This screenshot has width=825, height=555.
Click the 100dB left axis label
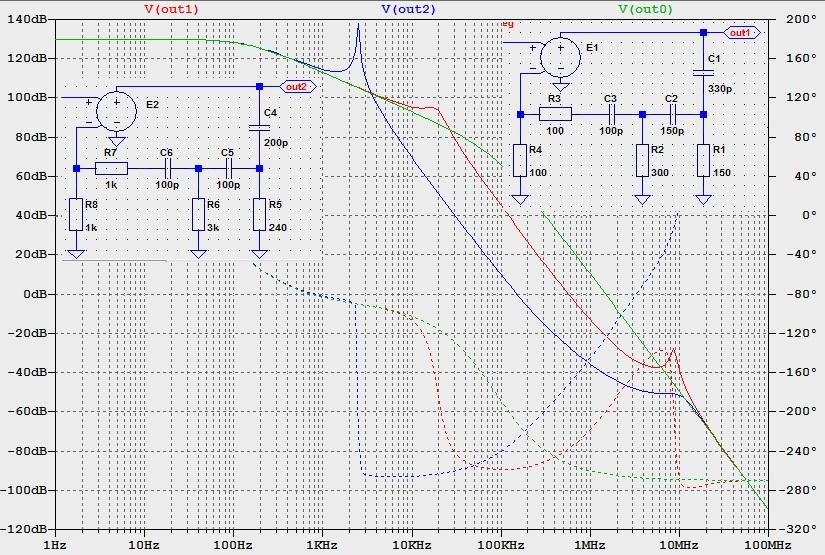(x=27, y=97)
